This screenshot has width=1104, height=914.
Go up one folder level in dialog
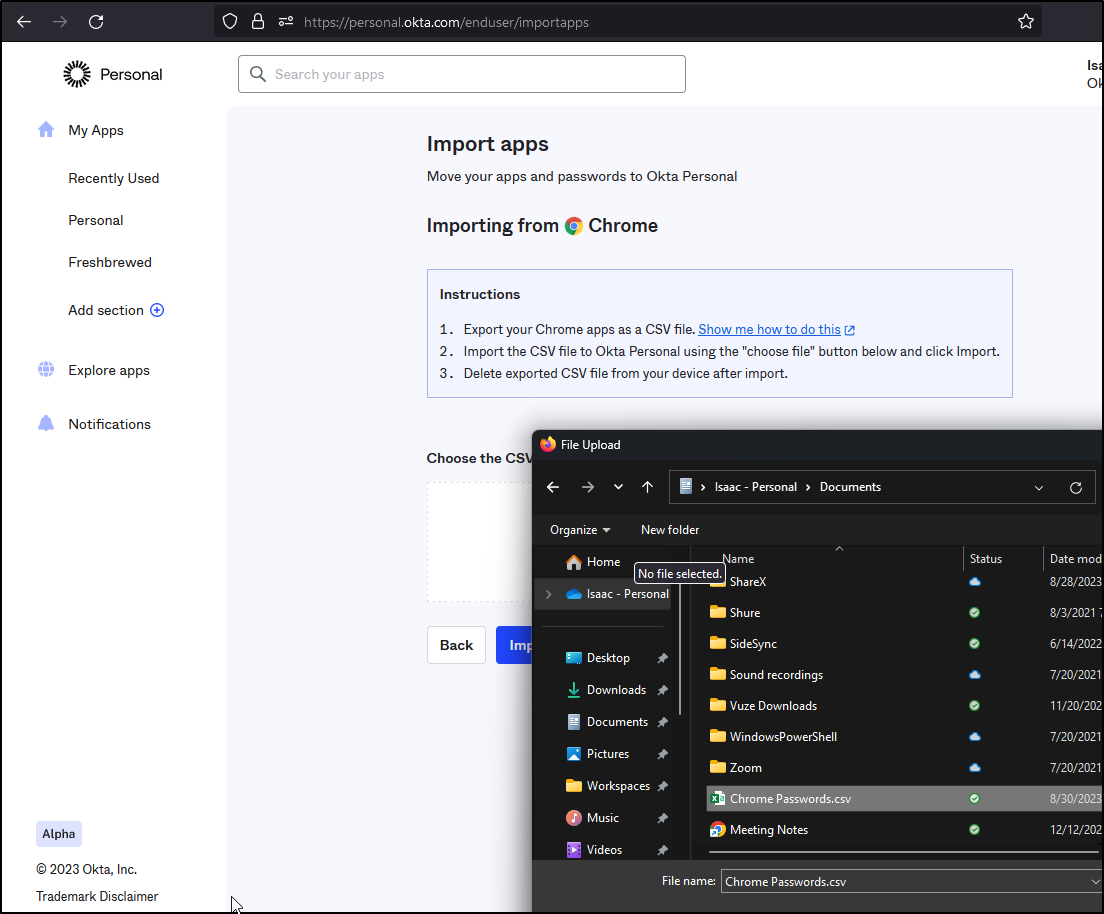tap(648, 487)
